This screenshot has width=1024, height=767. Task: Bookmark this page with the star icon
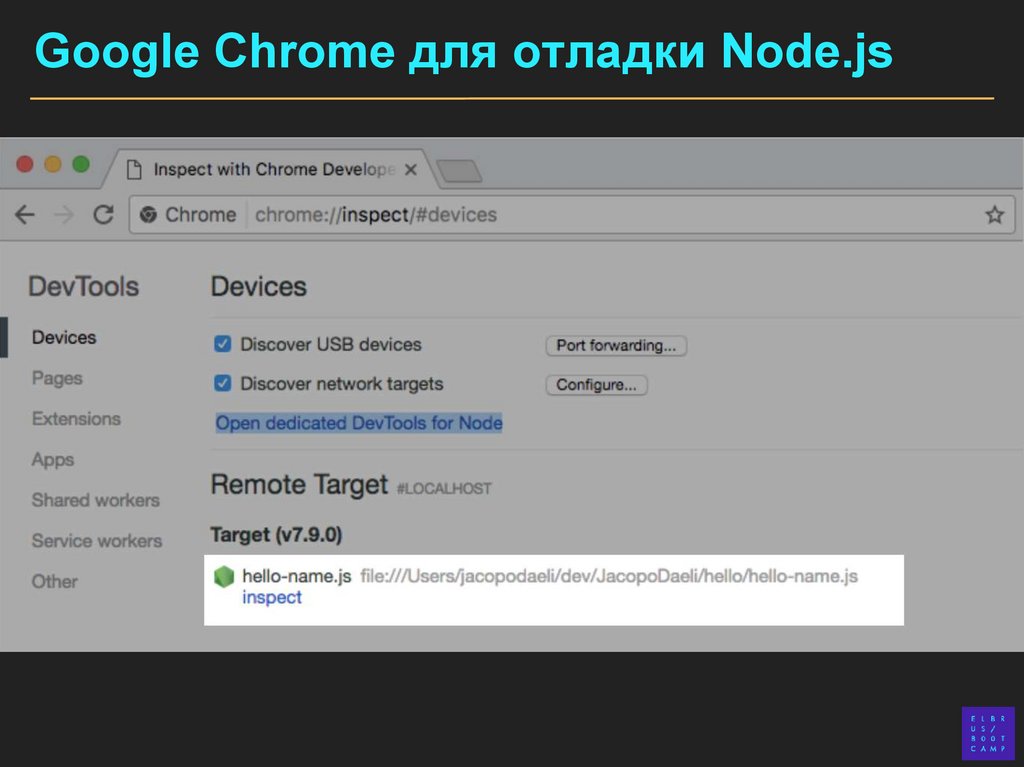coord(994,214)
